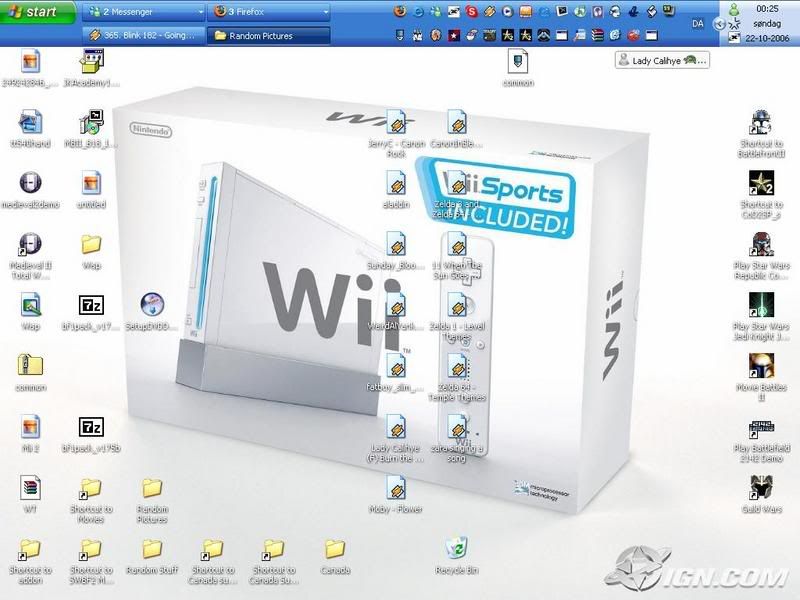Open the medieval2demo desktop icon
Image resolution: width=800 pixels, height=600 pixels.
pos(31,190)
